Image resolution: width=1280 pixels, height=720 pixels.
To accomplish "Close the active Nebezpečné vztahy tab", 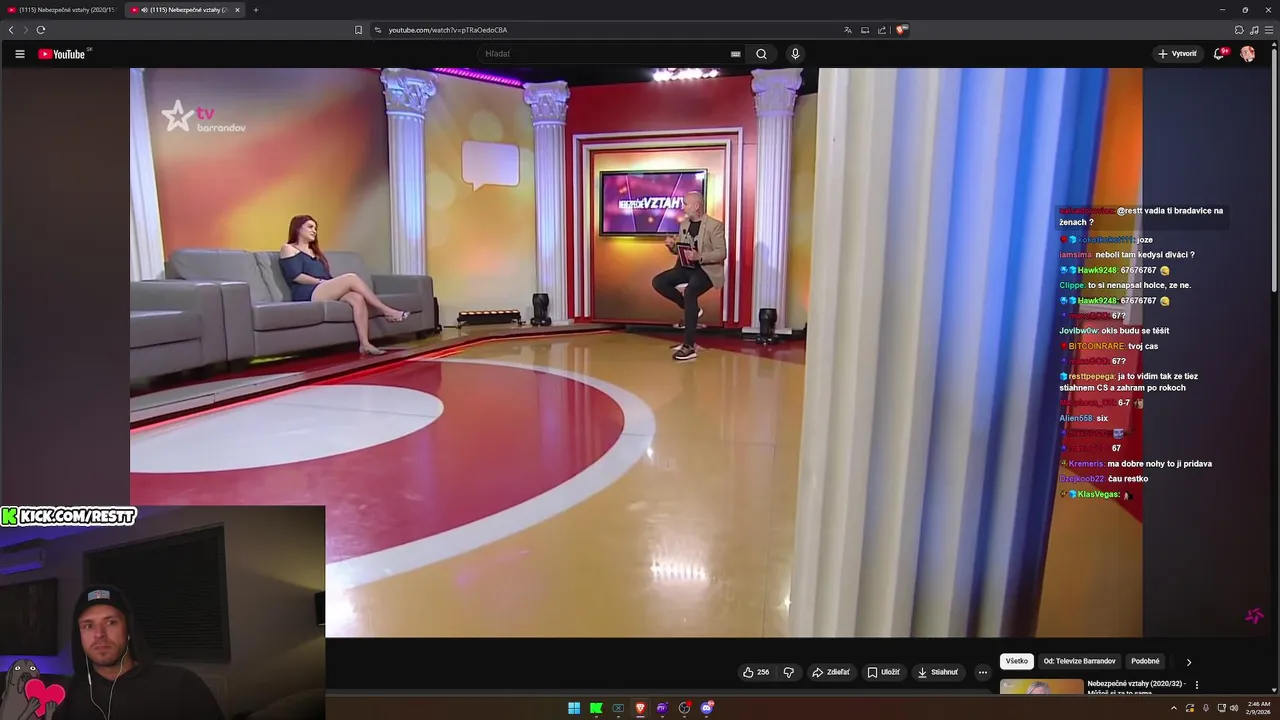I will coord(237,10).
